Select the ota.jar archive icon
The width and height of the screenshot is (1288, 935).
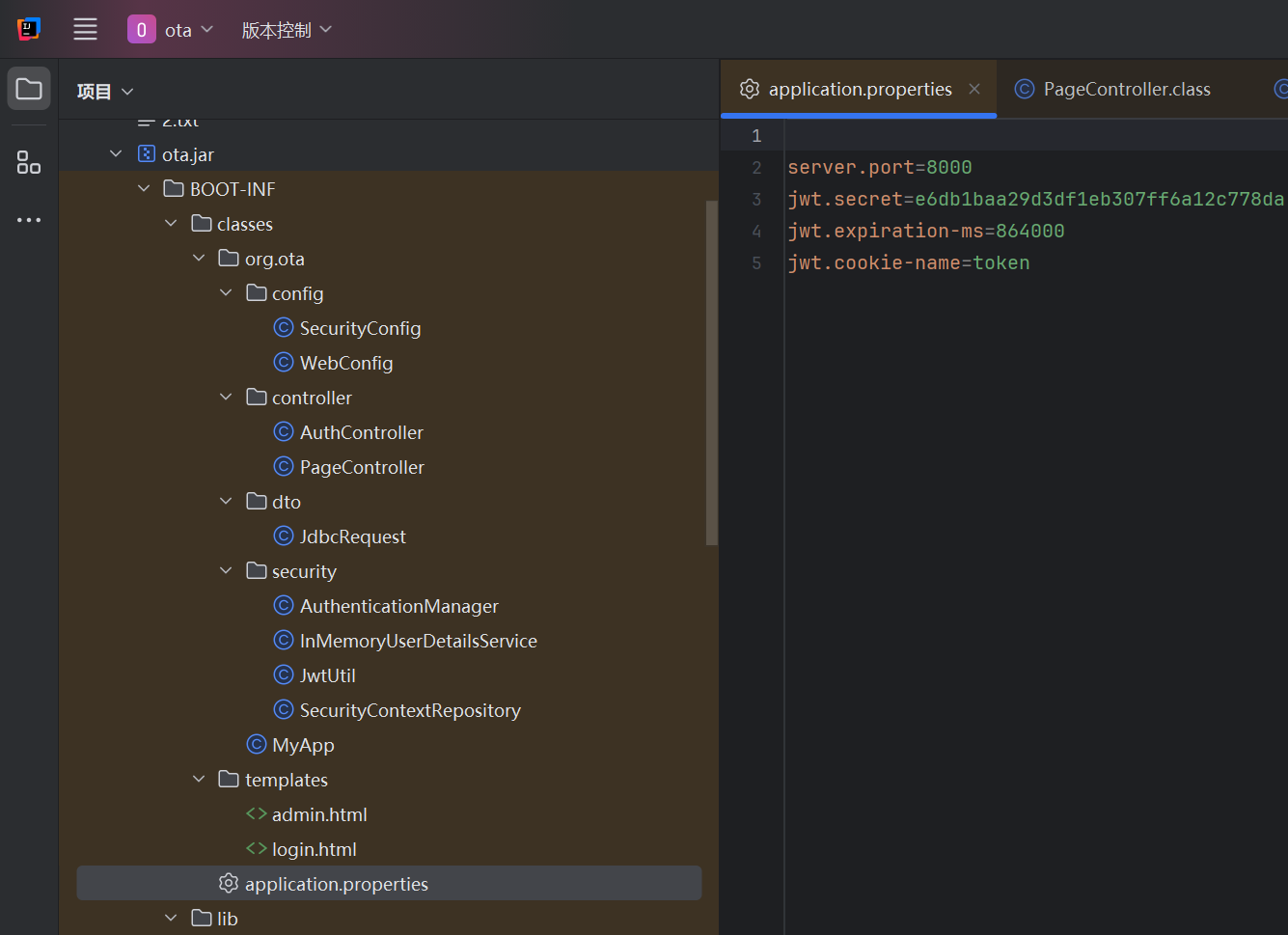[x=147, y=153]
